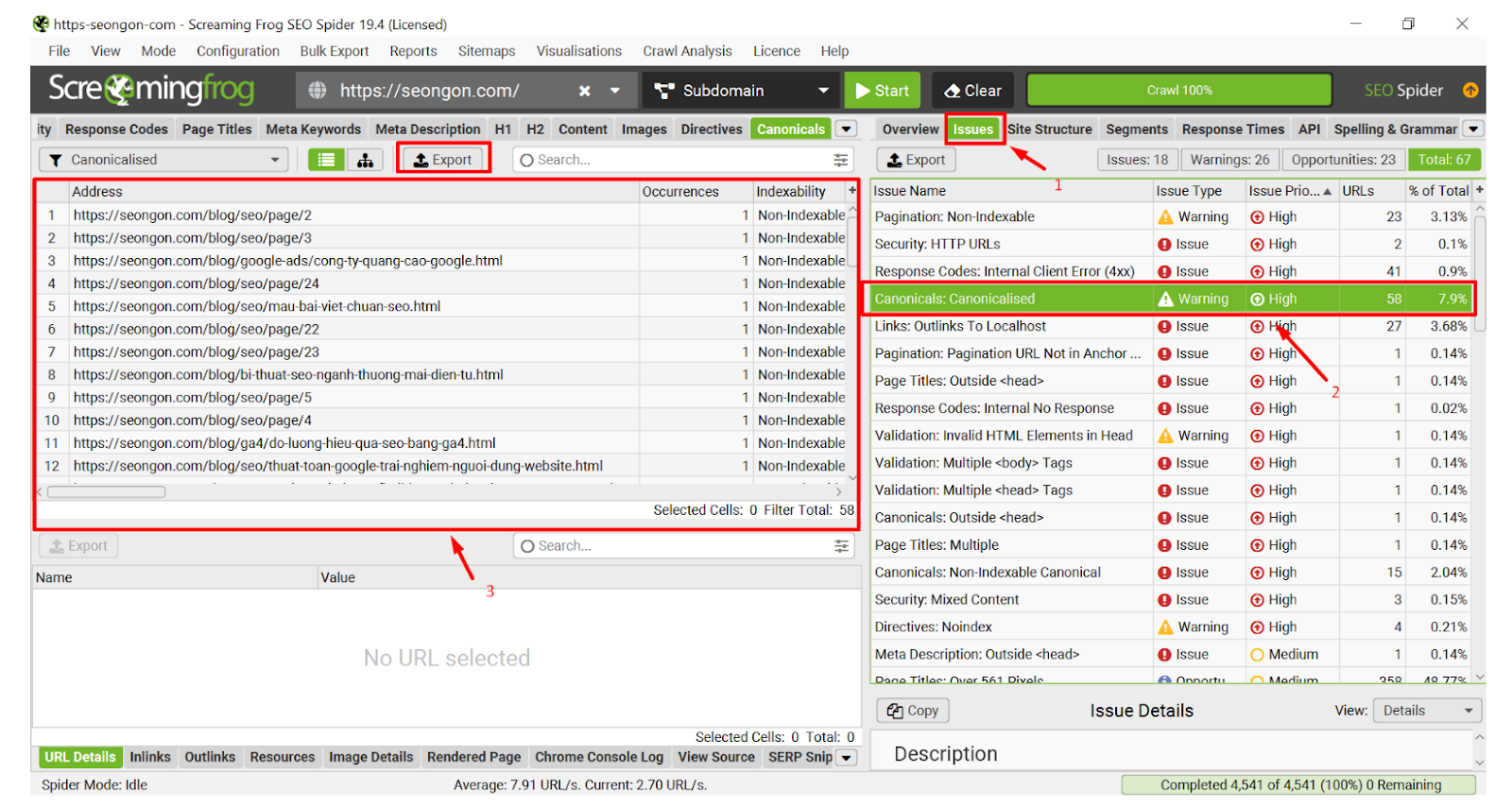Sort by the Occurrences column header
Viewport: 1512px width, 807px height.
coord(696,191)
